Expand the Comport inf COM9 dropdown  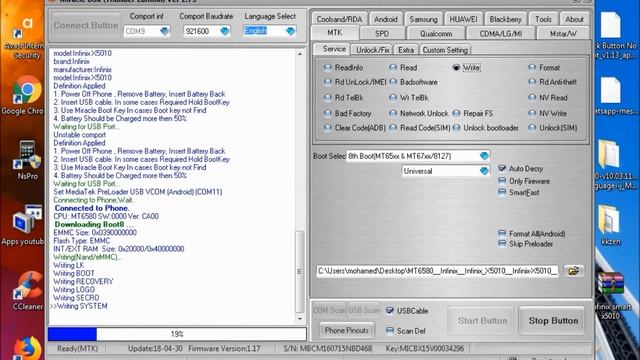(164, 31)
